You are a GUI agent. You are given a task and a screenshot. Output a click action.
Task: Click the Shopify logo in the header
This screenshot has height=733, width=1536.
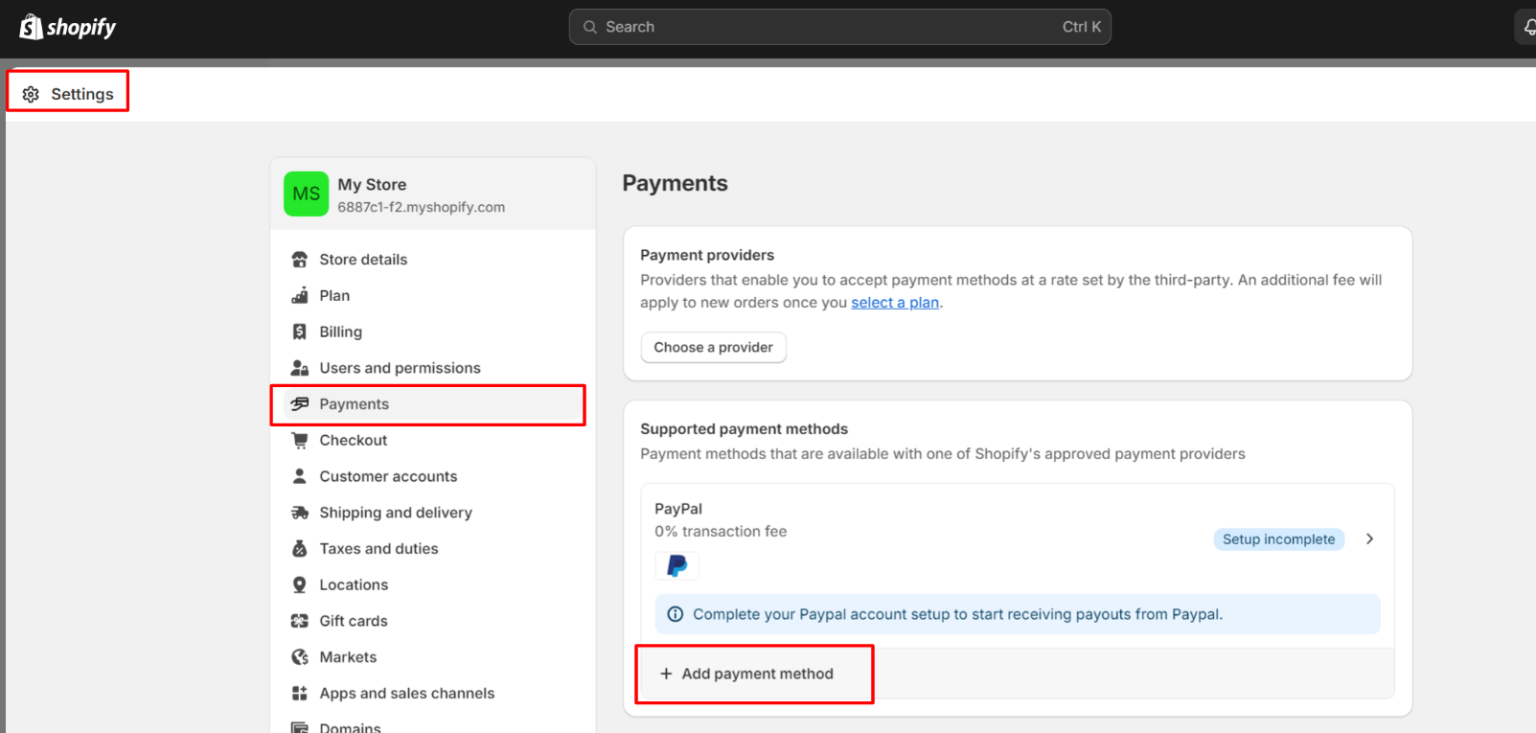click(x=66, y=27)
